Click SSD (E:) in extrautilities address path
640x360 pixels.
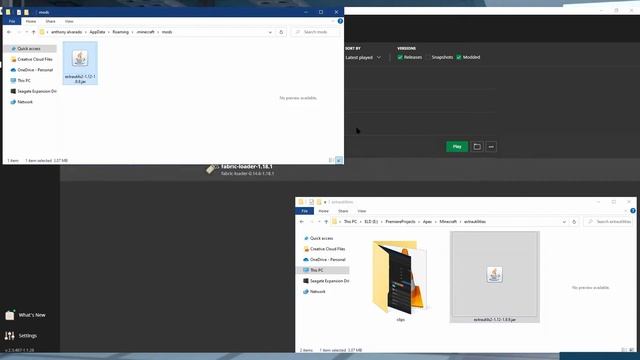[371, 222]
